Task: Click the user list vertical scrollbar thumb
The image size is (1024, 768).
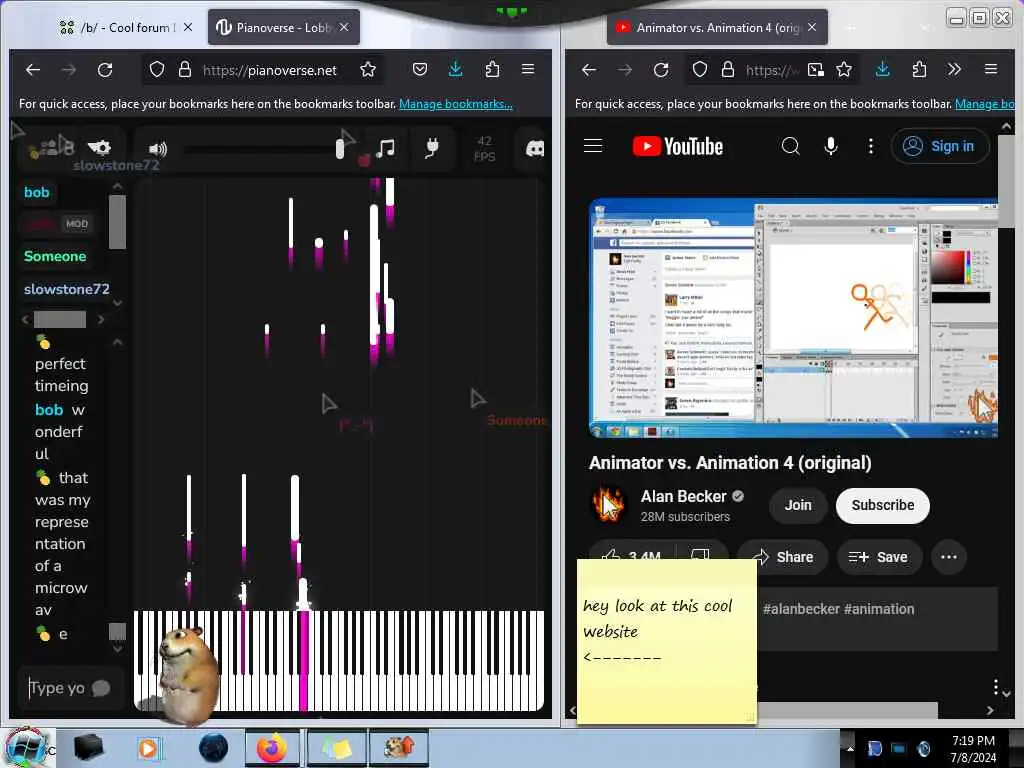Action: pyautogui.click(x=118, y=222)
